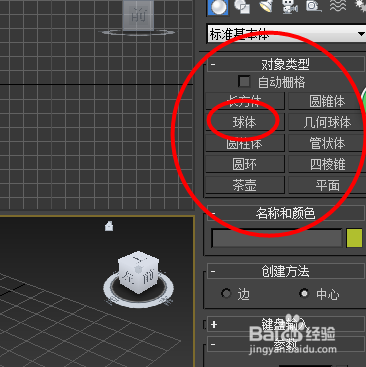Enable the 自动栅格 checkbox
Screen dimensions: 366x367
click(244, 81)
